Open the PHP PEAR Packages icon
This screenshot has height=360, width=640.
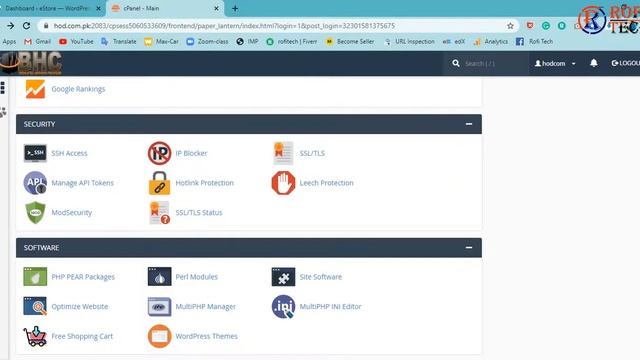coord(35,277)
